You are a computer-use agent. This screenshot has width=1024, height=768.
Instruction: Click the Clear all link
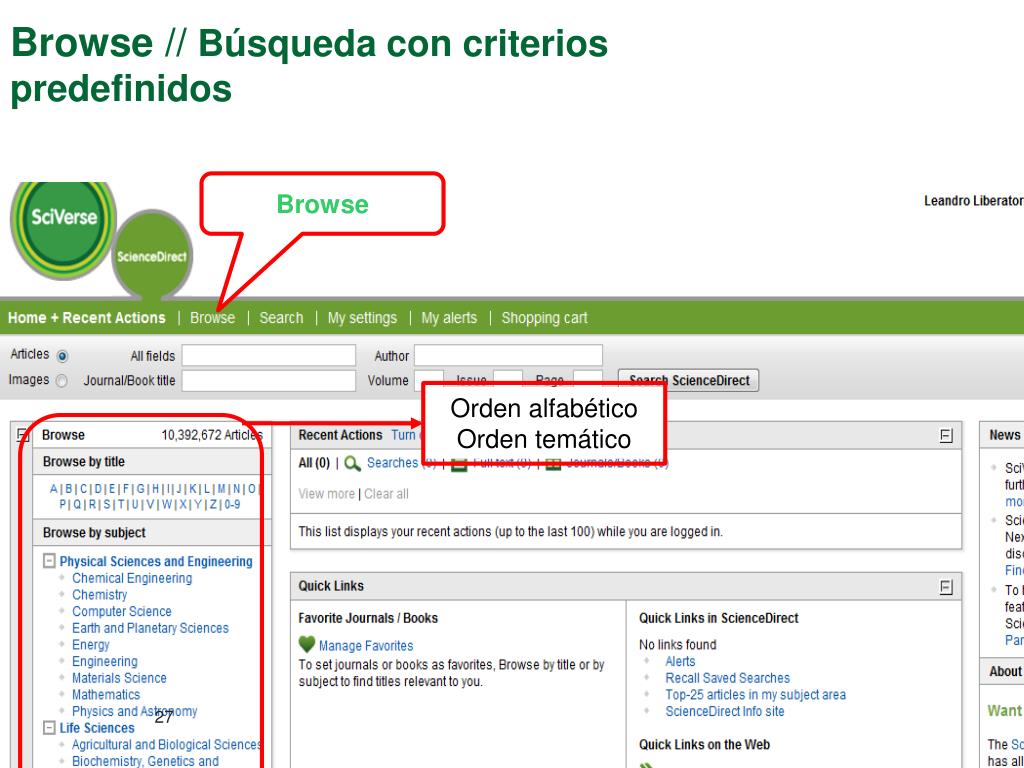click(386, 494)
